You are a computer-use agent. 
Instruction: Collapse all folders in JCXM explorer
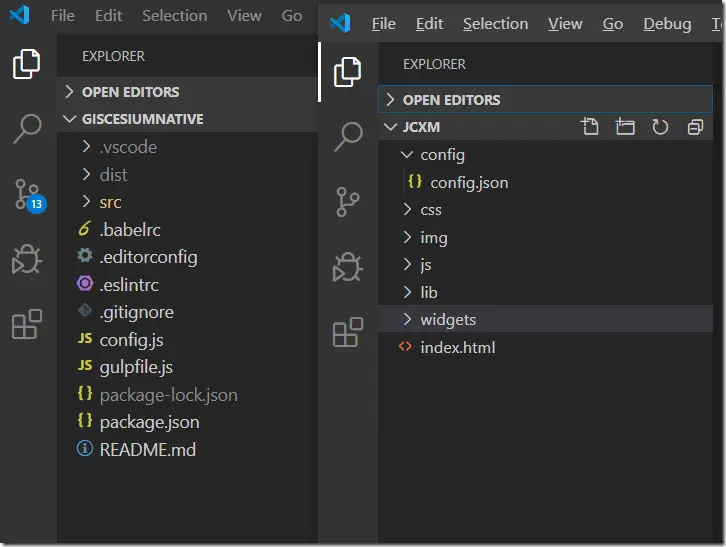click(695, 127)
